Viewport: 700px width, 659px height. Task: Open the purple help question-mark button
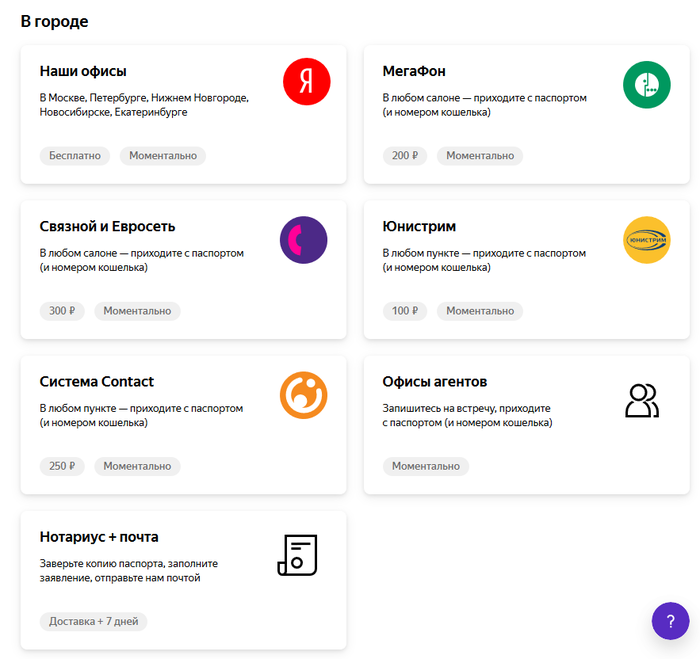(x=670, y=620)
